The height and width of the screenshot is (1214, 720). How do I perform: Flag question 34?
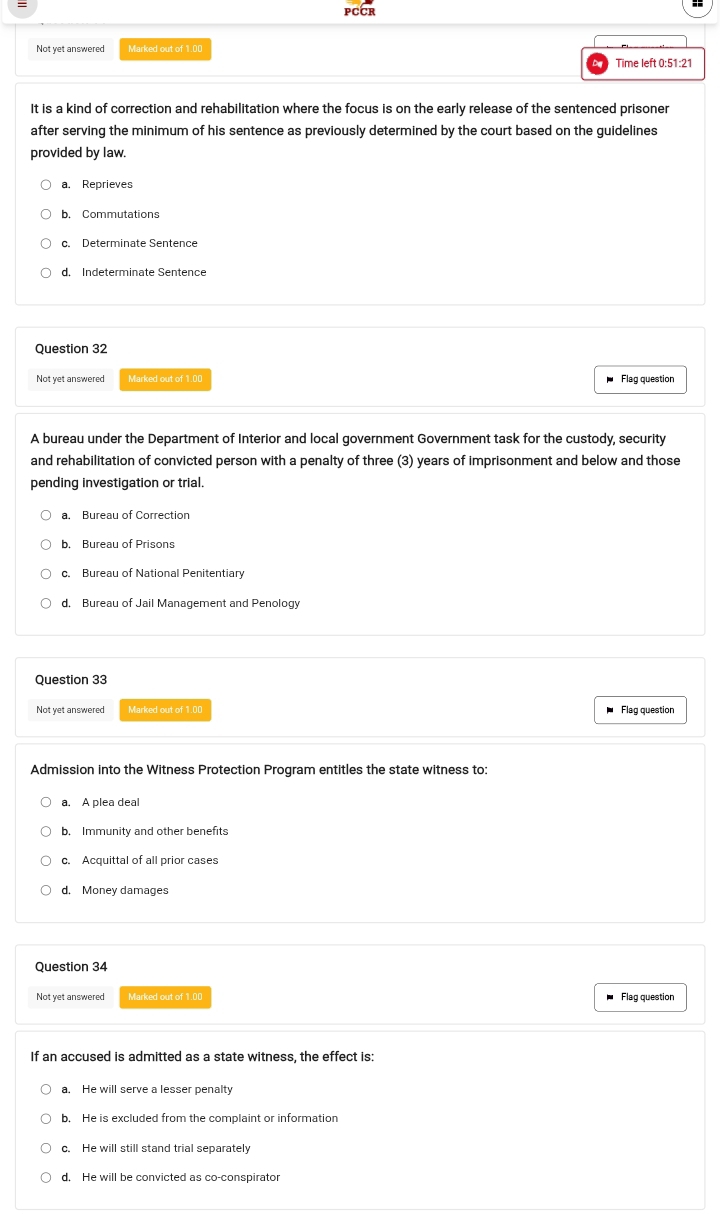click(640, 997)
